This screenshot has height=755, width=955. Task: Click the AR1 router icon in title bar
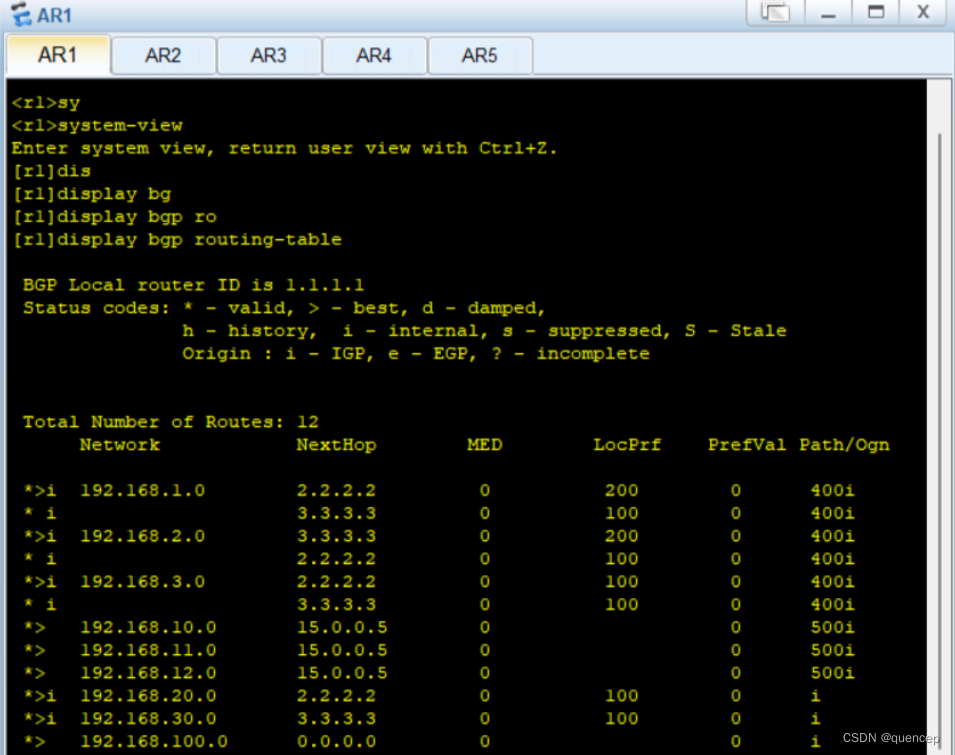(x=21, y=14)
